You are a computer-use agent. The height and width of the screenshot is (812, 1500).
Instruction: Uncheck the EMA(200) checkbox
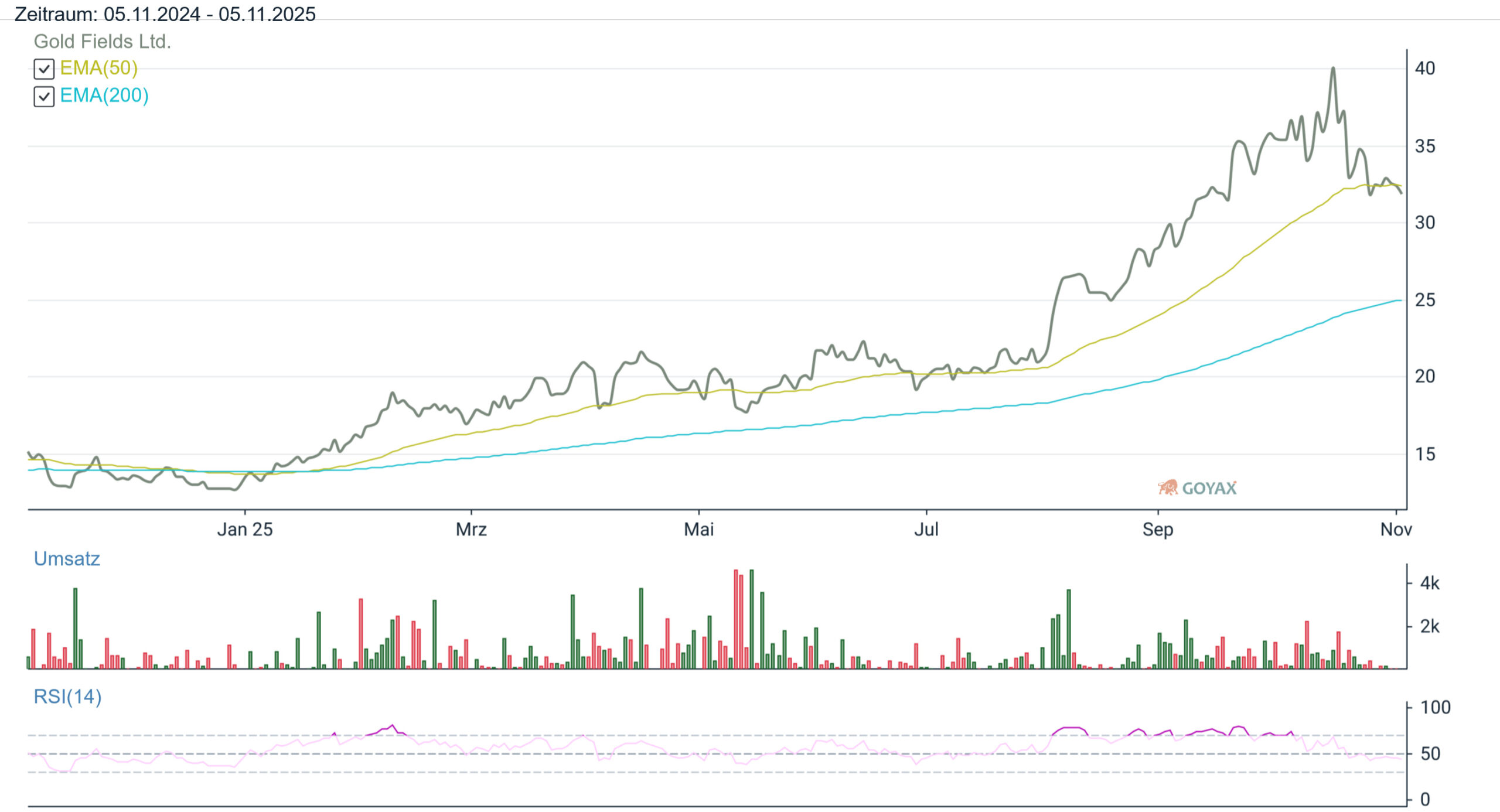(44, 97)
